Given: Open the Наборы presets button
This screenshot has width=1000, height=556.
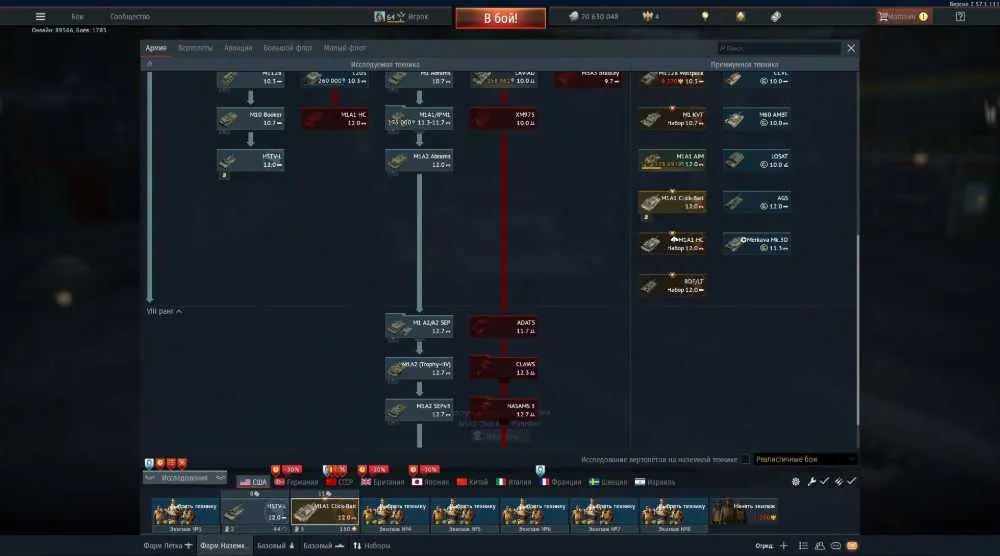Looking at the screenshot, I should 372,546.
